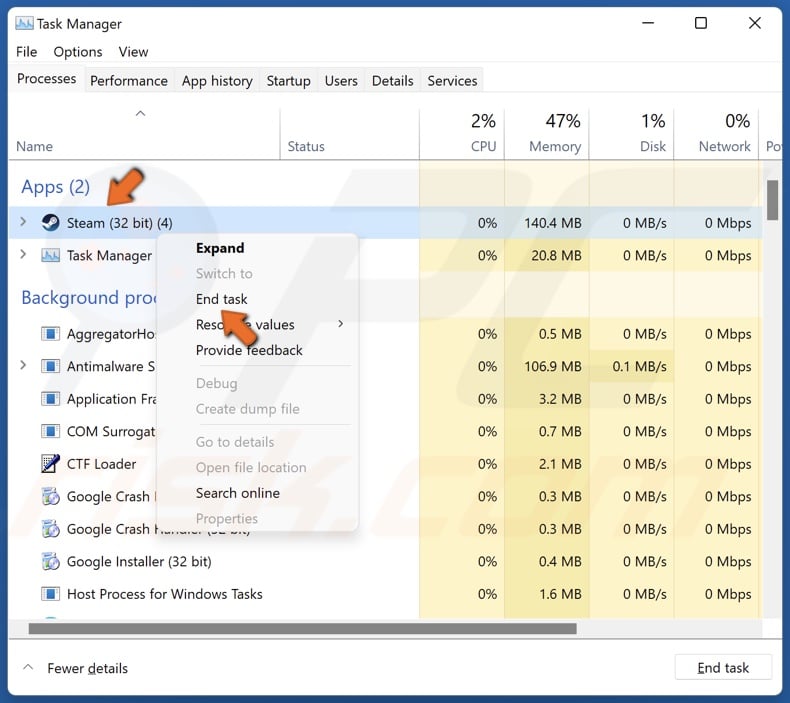The height and width of the screenshot is (703, 790).
Task: Click the Google Crash Handler icon
Action: [50, 496]
